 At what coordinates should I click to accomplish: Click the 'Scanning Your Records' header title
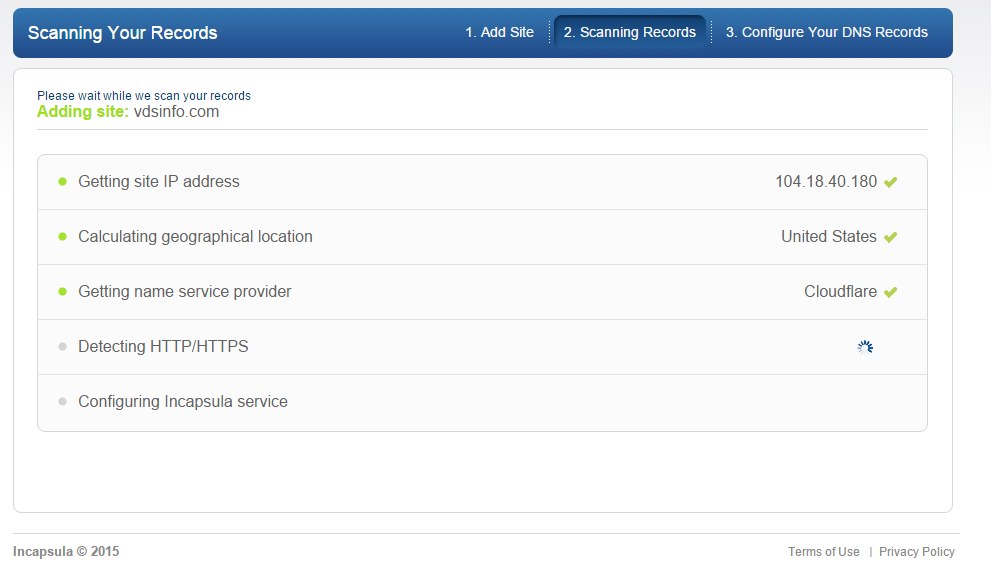click(x=123, y=33)
